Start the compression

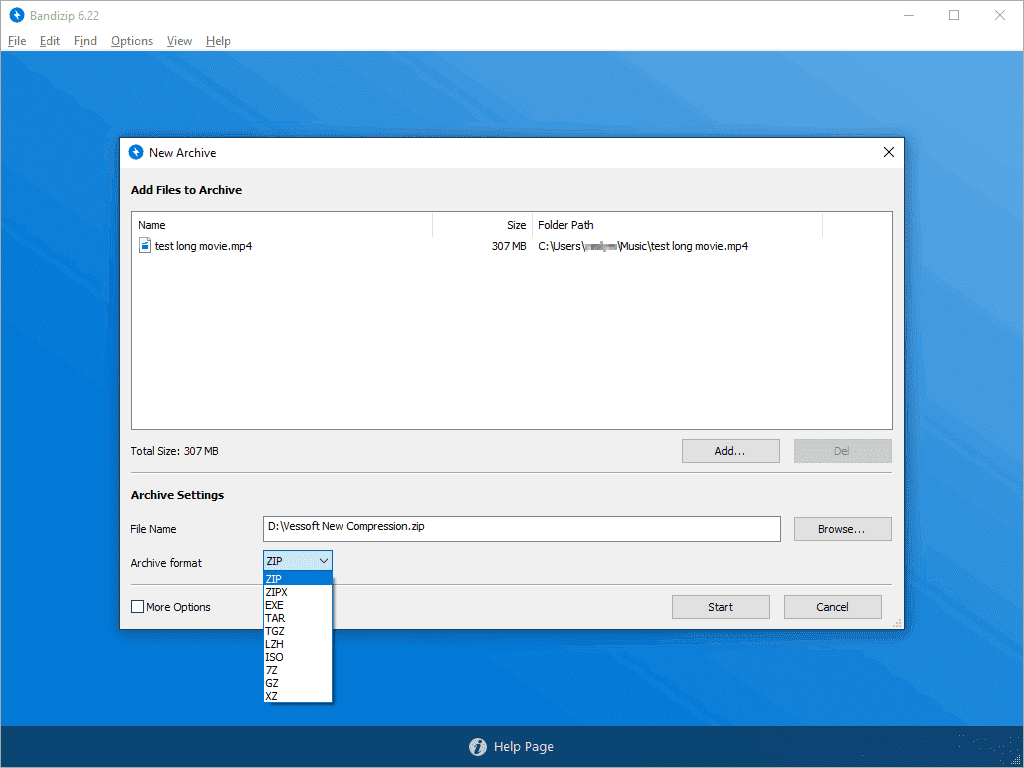[720, 607]
